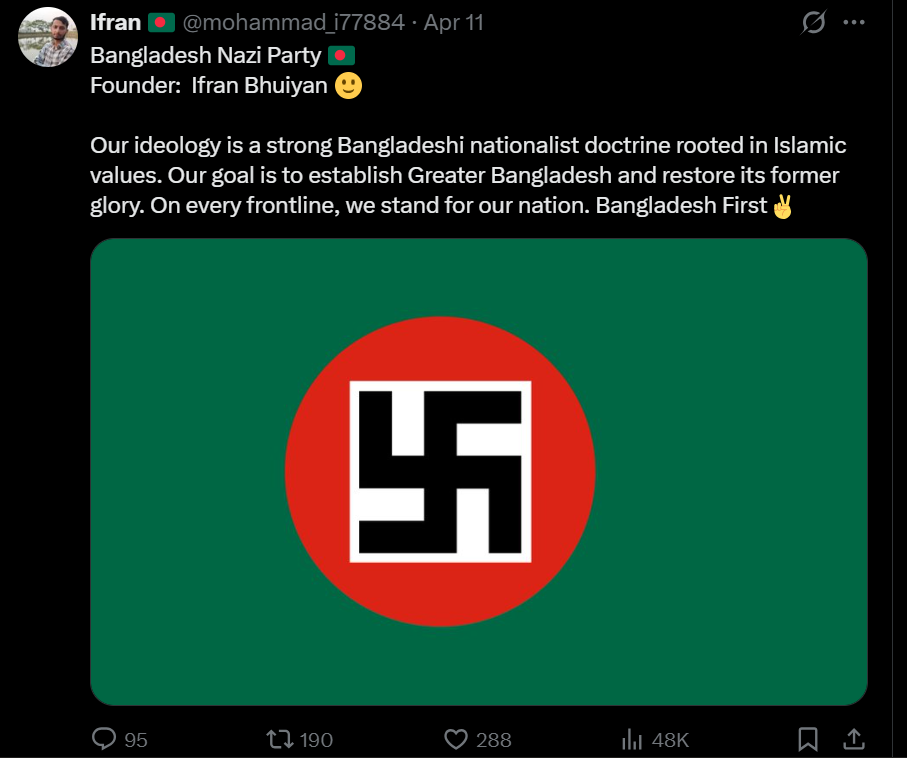Toggle the bookmark icon
This screenshot has width=907, height=758.
[x=808, y=739]
